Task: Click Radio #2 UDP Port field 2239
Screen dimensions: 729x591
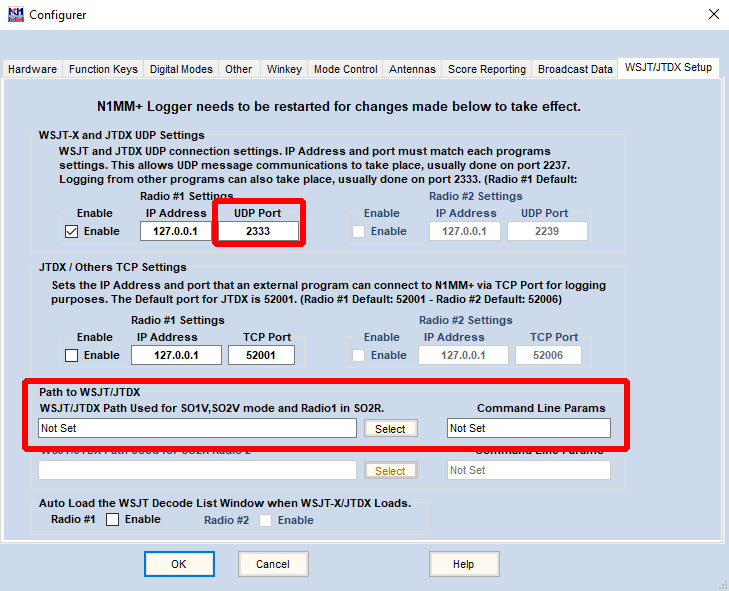Action: click(x=547, y=231)
